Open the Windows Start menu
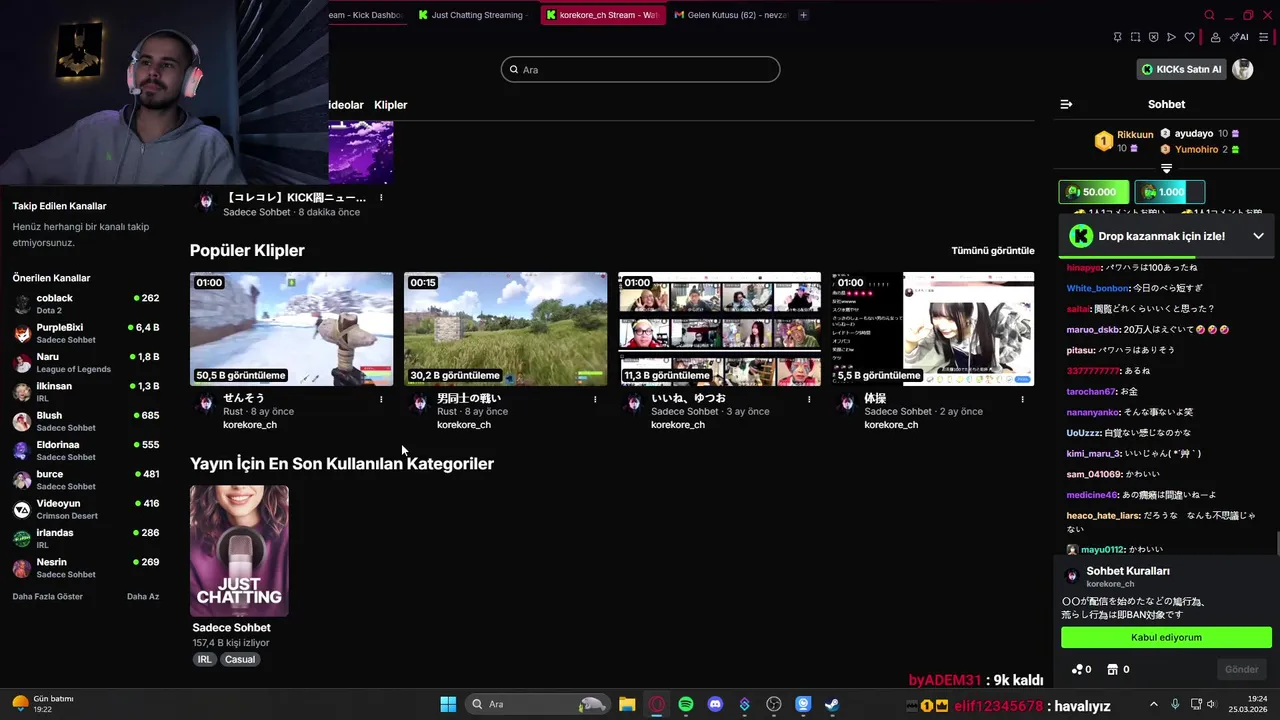This screenshot has height=720, width=1280. click(448, 704)
